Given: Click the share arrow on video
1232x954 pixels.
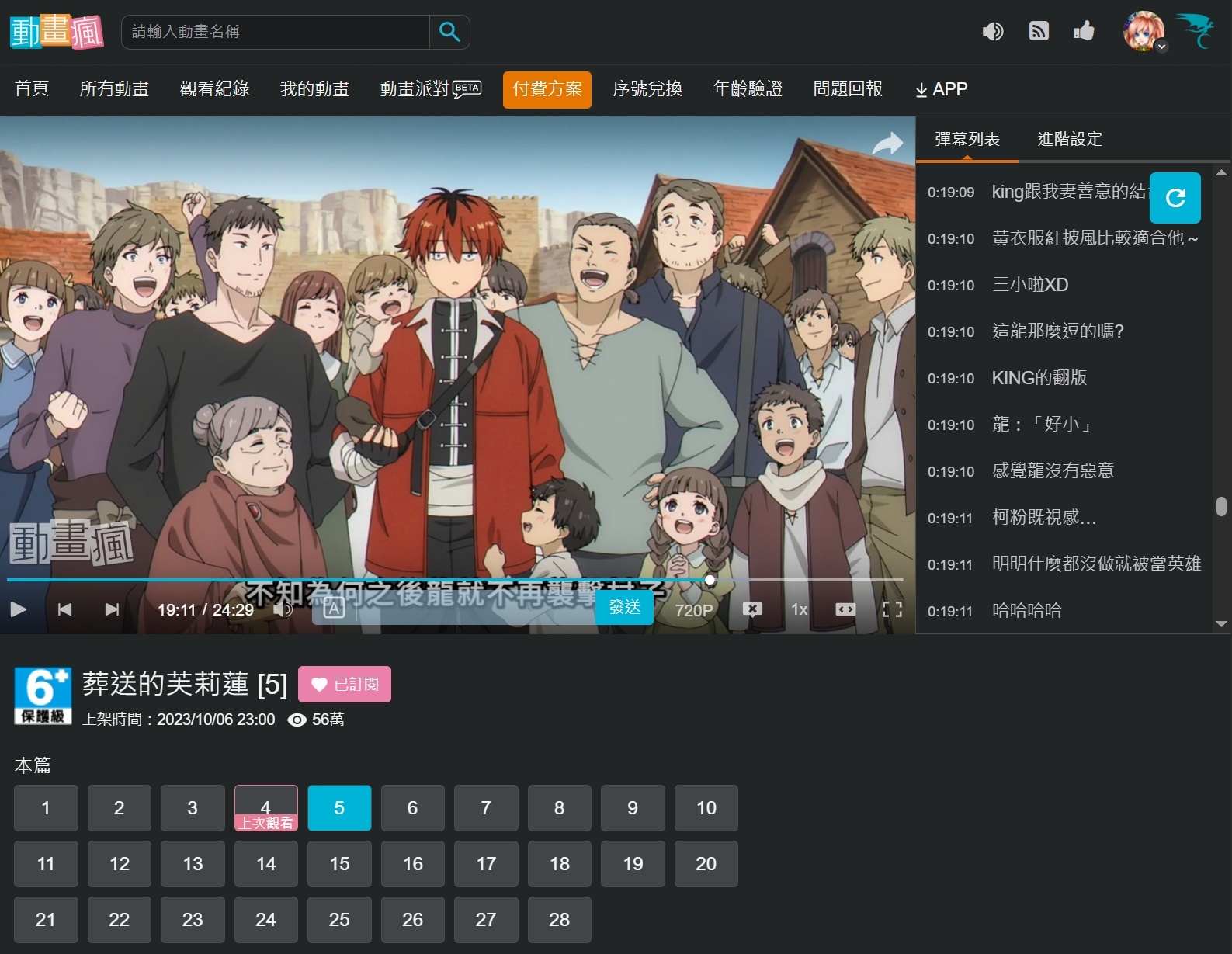Looking at the screenshot, I should click(887, 144).
